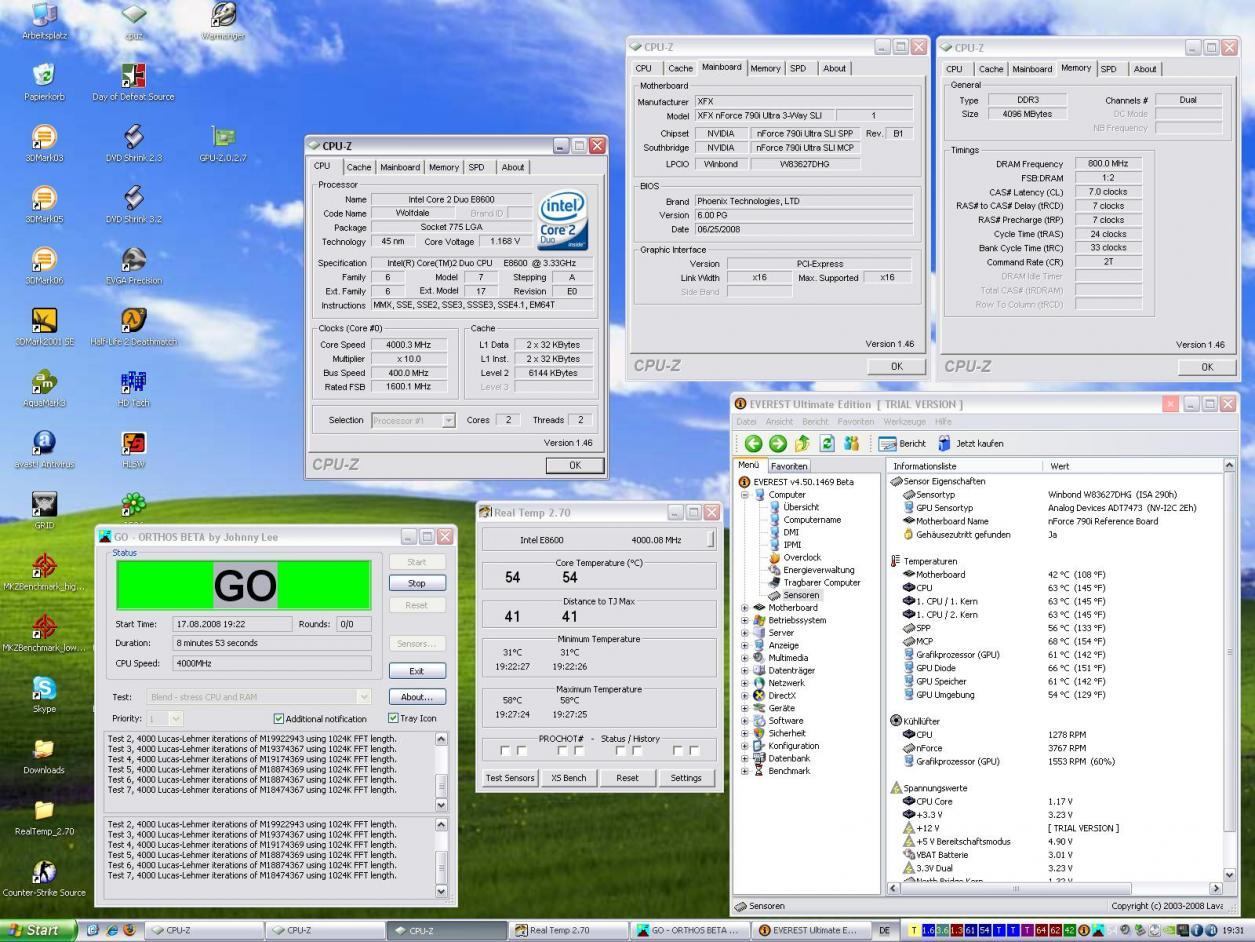The image size is (1255, 942).
Task: Click Stop button in ORTHOS
Action: (417, 583)
